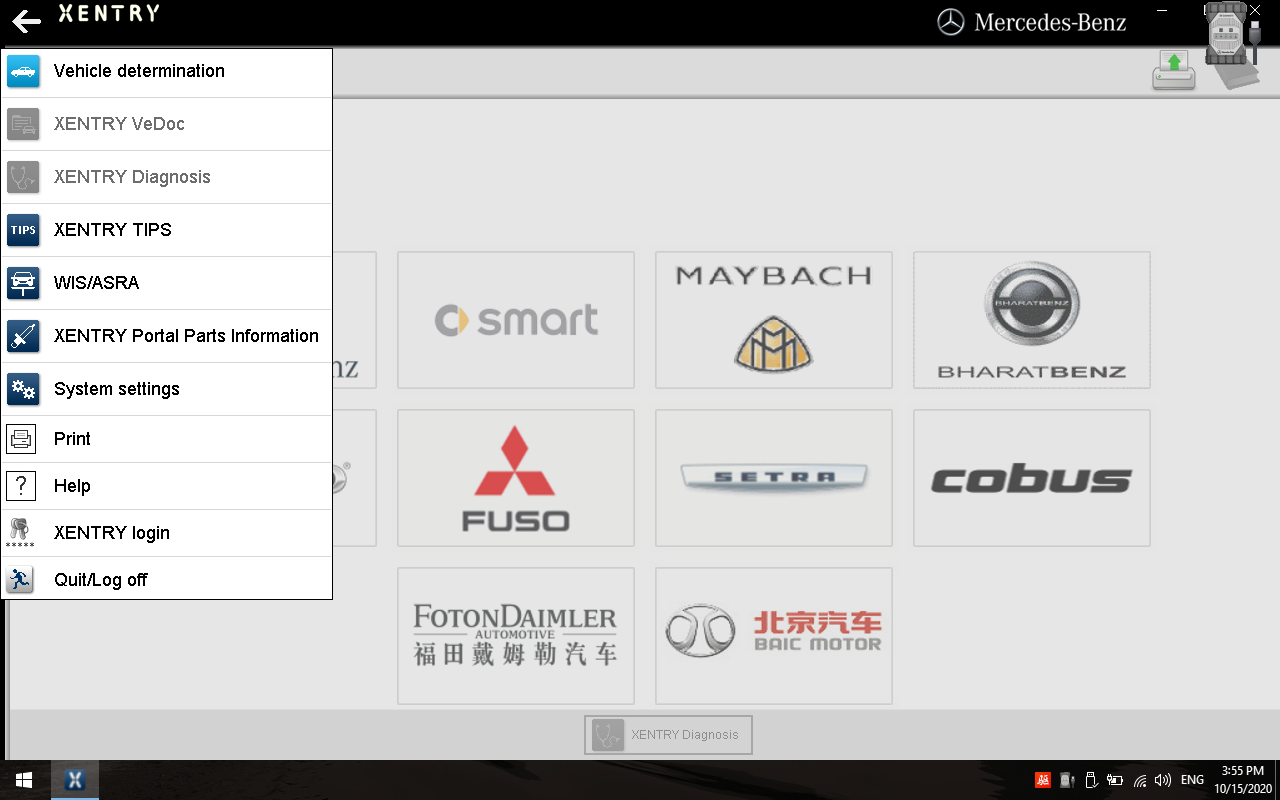Select the Maybach brand tile
The width and height of the screenshot is (1280, 800).
(774, 320)
